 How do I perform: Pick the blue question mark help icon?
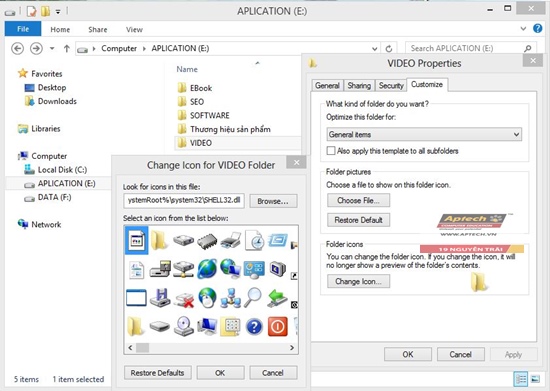pos(254,327)
